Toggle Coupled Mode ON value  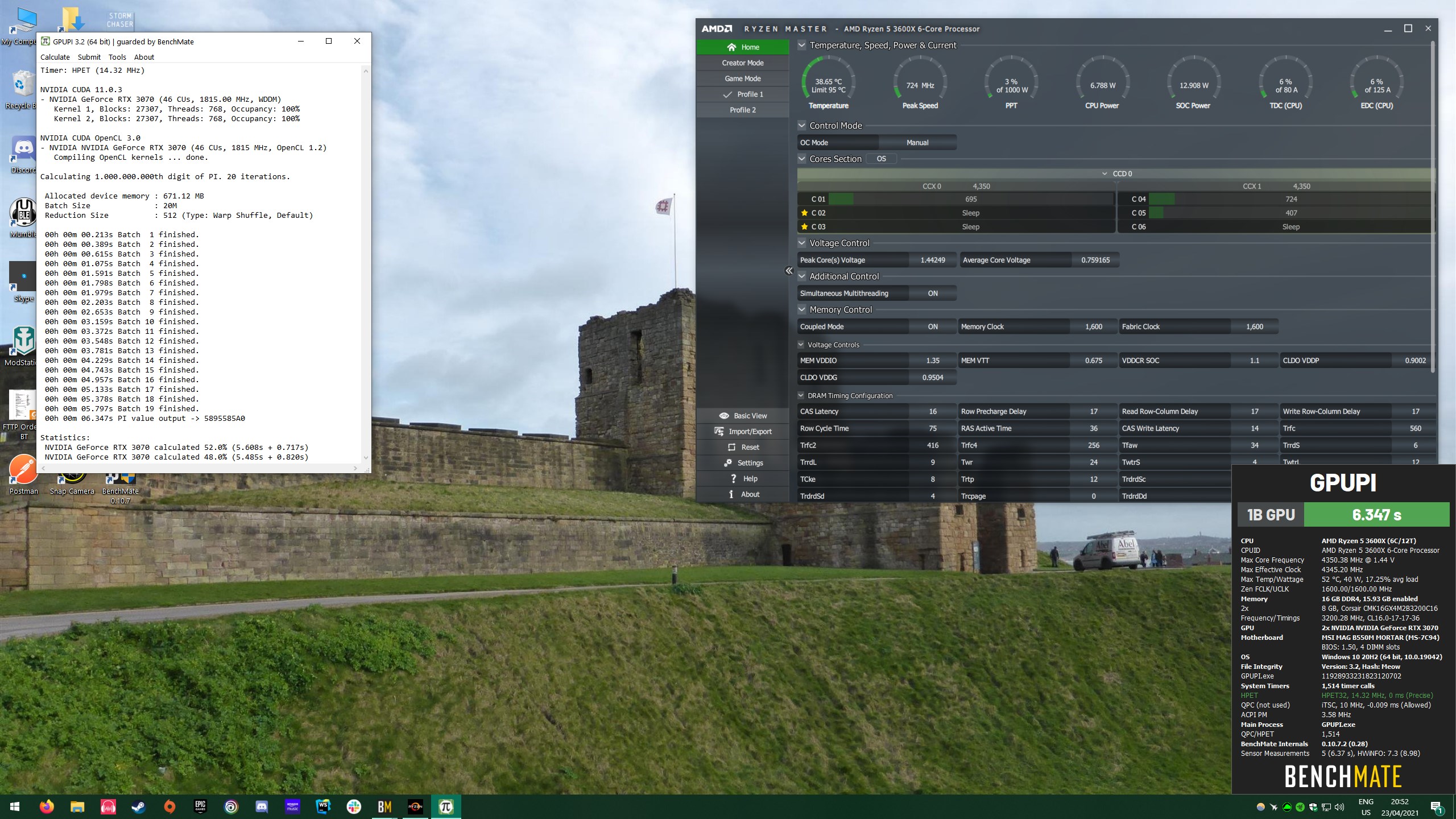(x=933, y=327)
